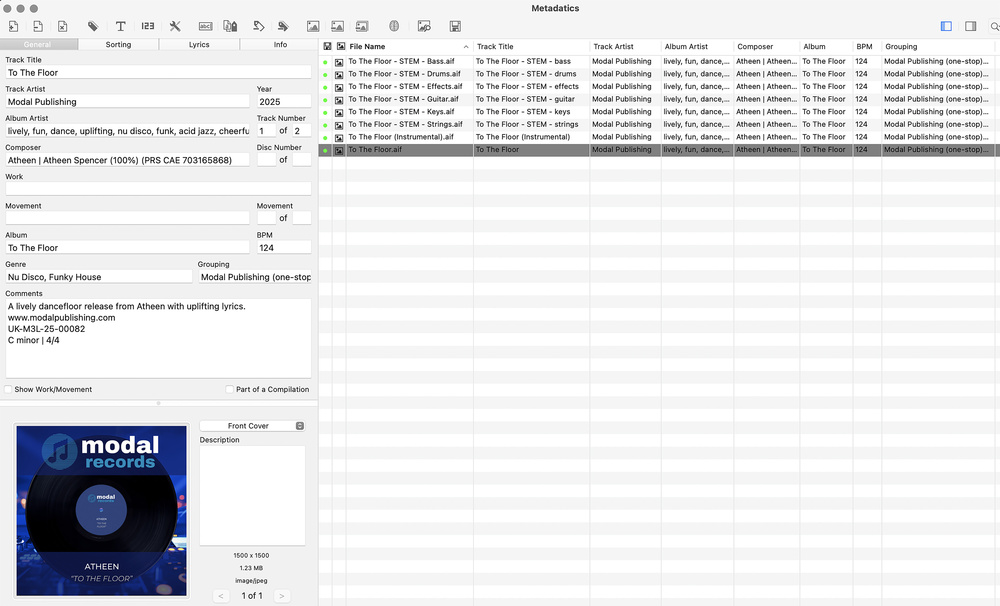Open the Front Cover artwork type dropdown
The height and width of the screenshot is (606, 1000).
click(252, 426)
